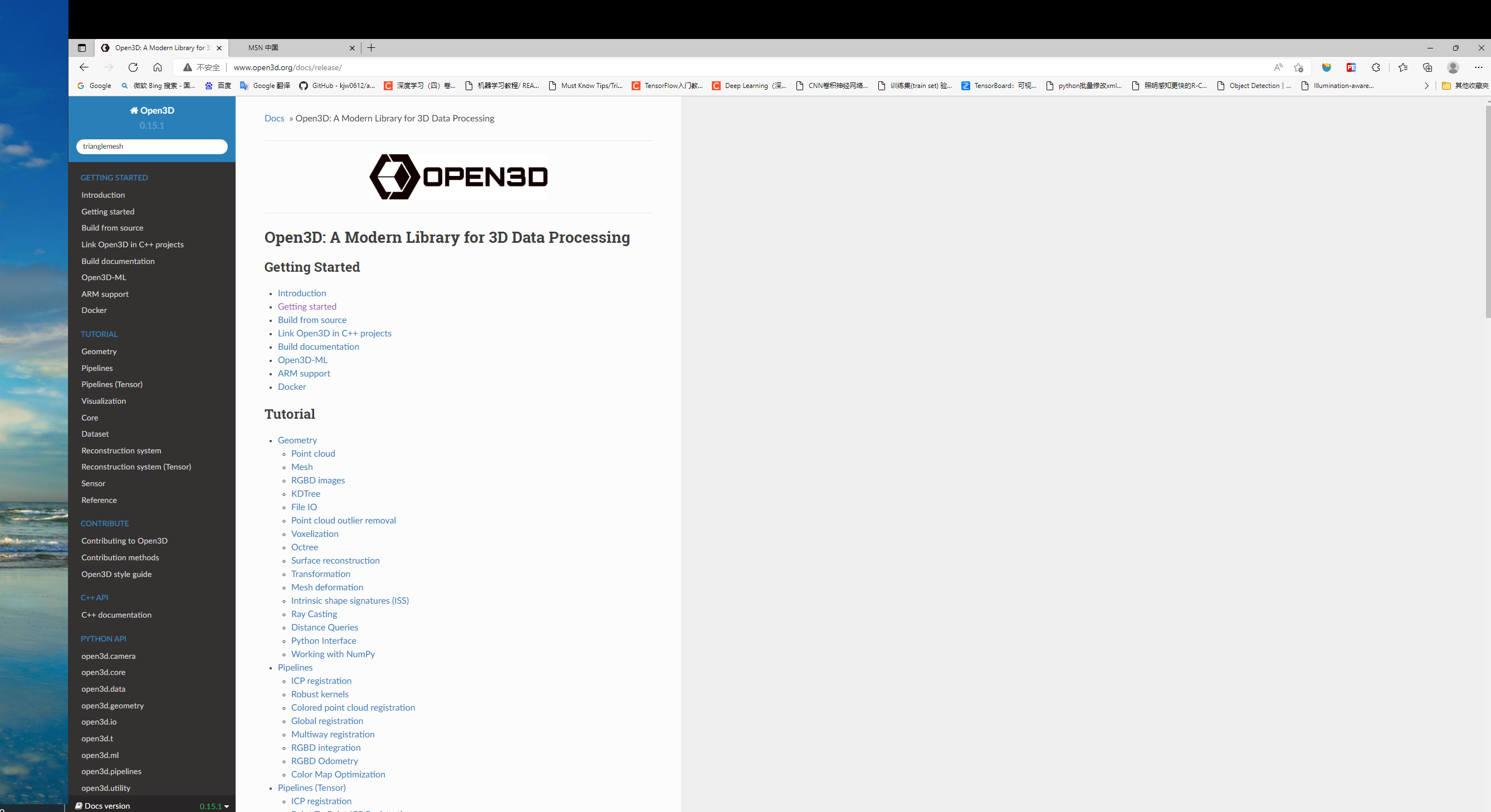Image resolution: width=1491 pixels, height=812 pixels.
Task: Click the browser profile avatar icon
Action: click(x=1453, y=68)
